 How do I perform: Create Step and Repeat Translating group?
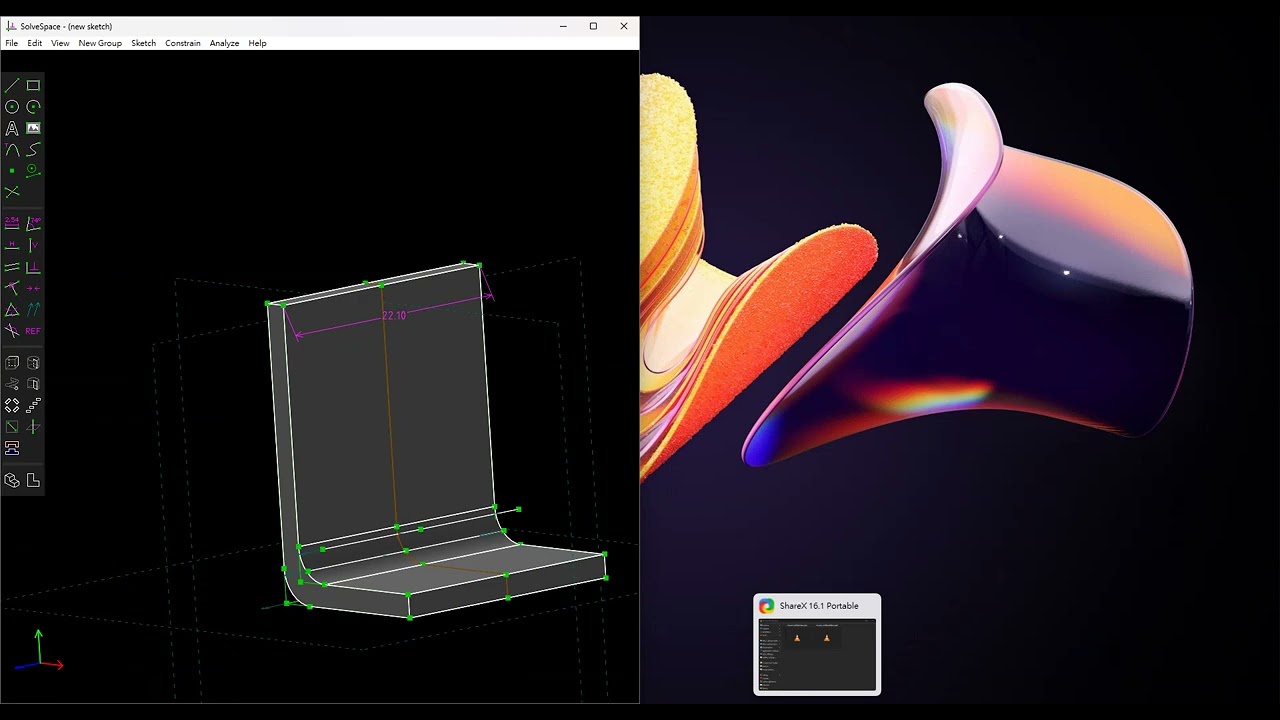click(x=33, y=405)
